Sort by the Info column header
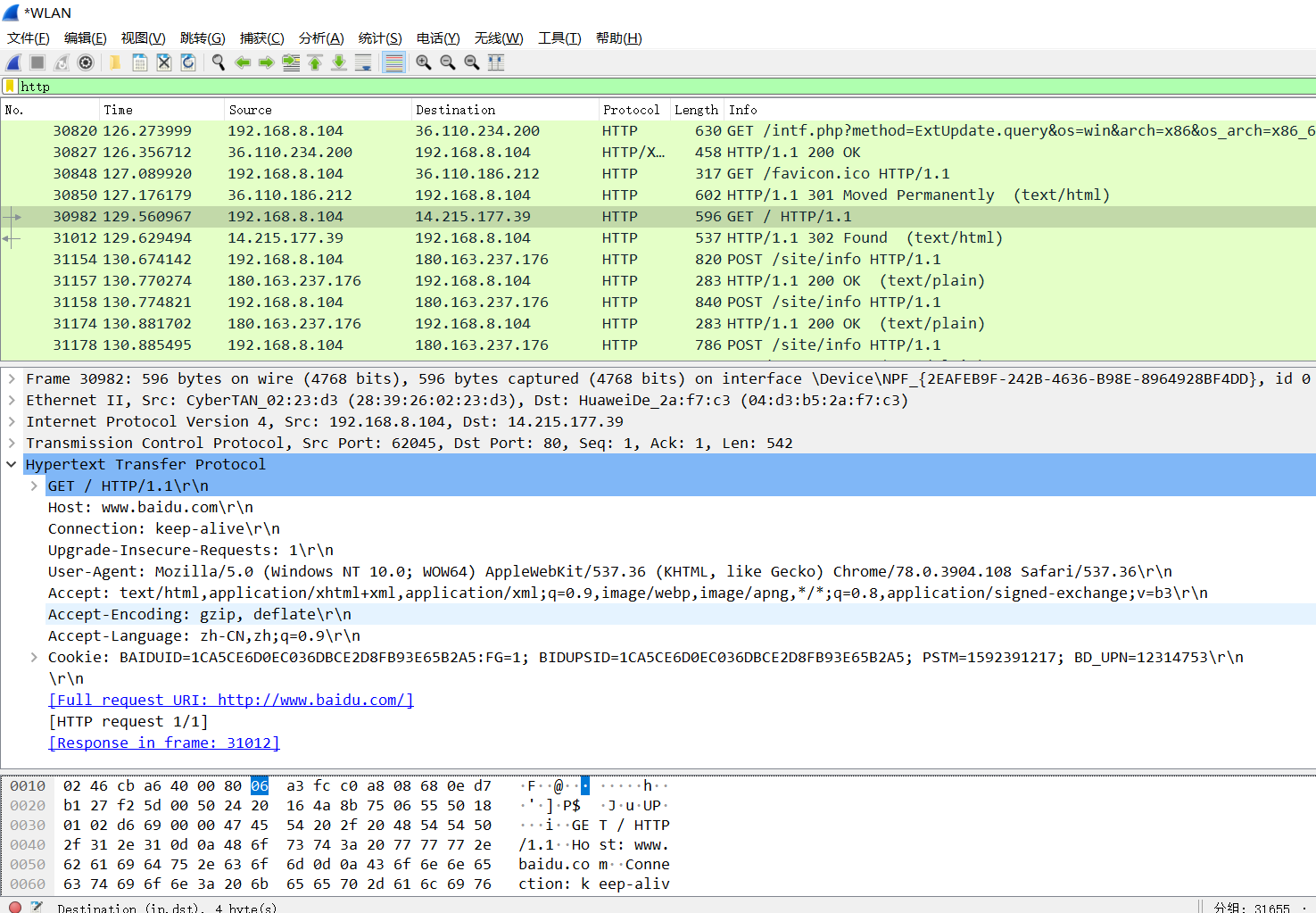1316x913 pixels. (x=1020, y=110)
